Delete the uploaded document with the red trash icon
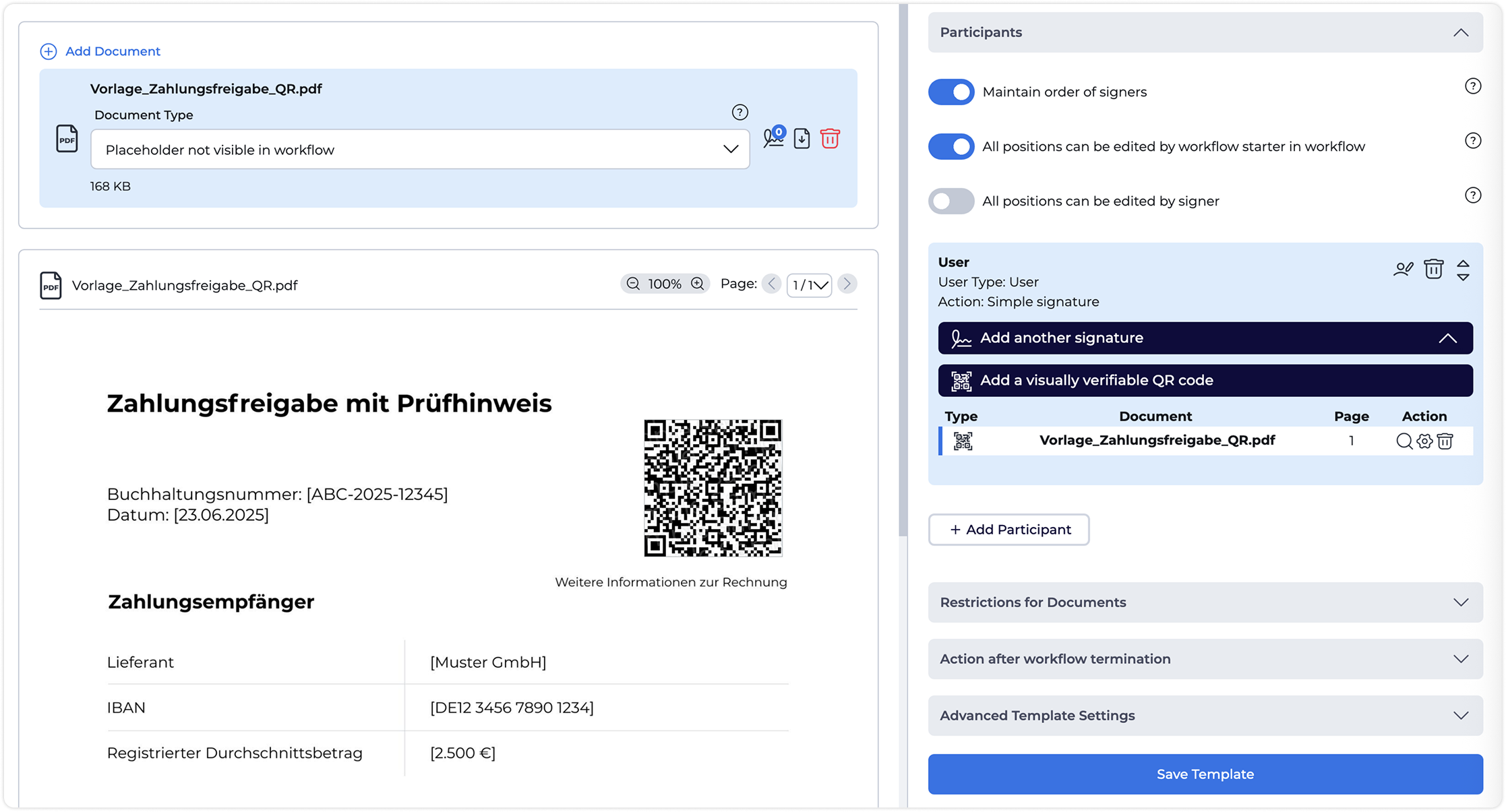Screen dimensions: 1506x812 830,139
